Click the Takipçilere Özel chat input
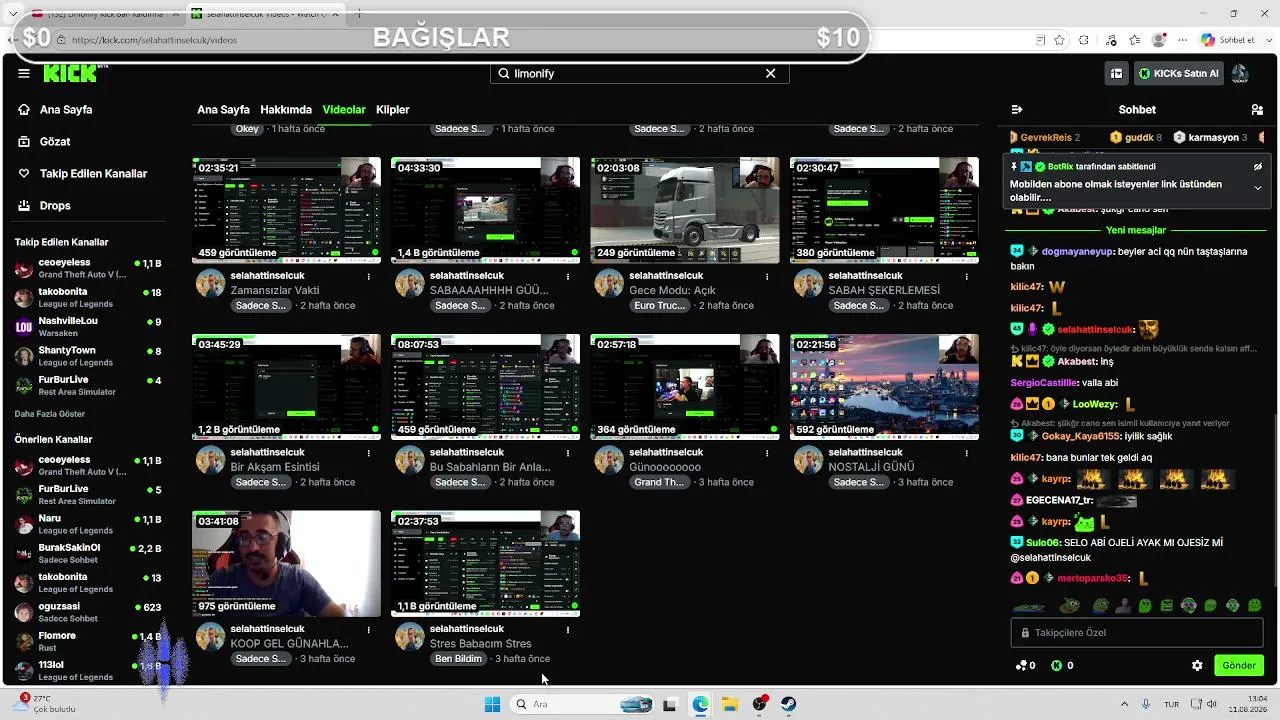The width and height of the screenshot is (1280, 720). point(1137,633)
